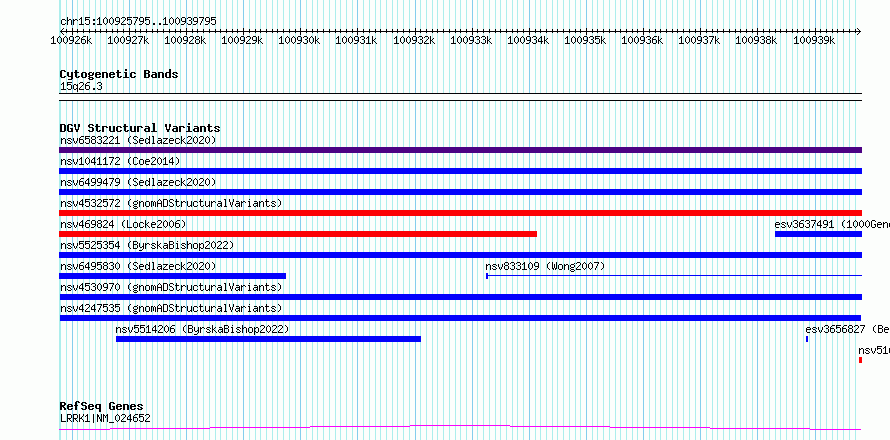Open the nsv833109 (Wong2007) label
890x440 pixels.
[x=545, y=266]
